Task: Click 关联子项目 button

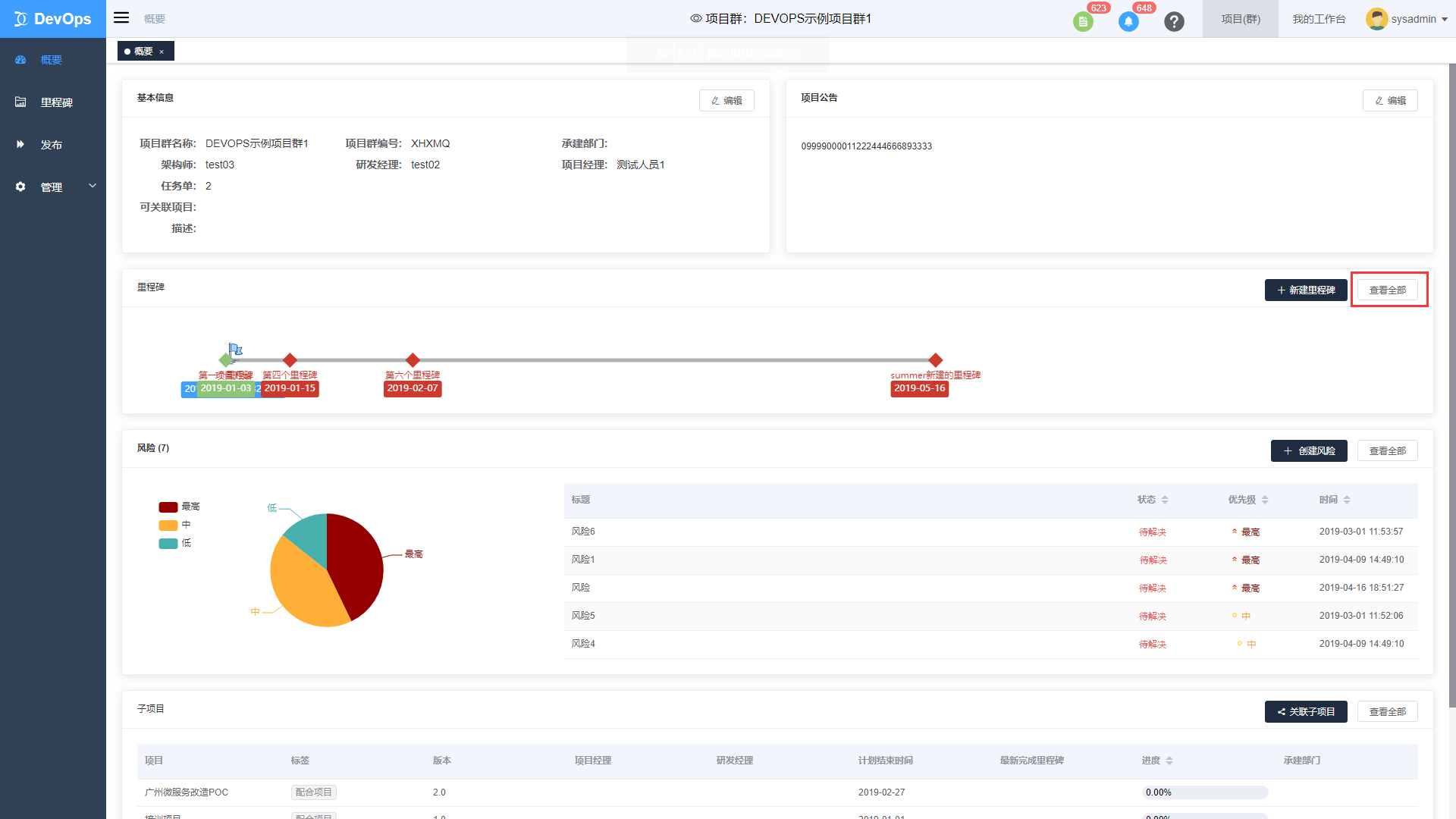Action: click(1307, 711)
